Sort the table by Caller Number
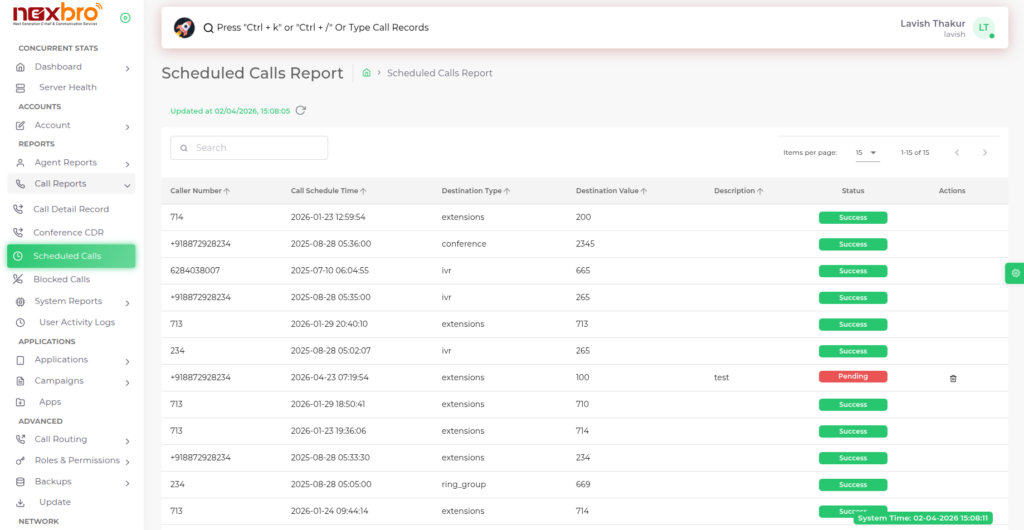This screenshot has height=530, width=1024. (200, 191)
